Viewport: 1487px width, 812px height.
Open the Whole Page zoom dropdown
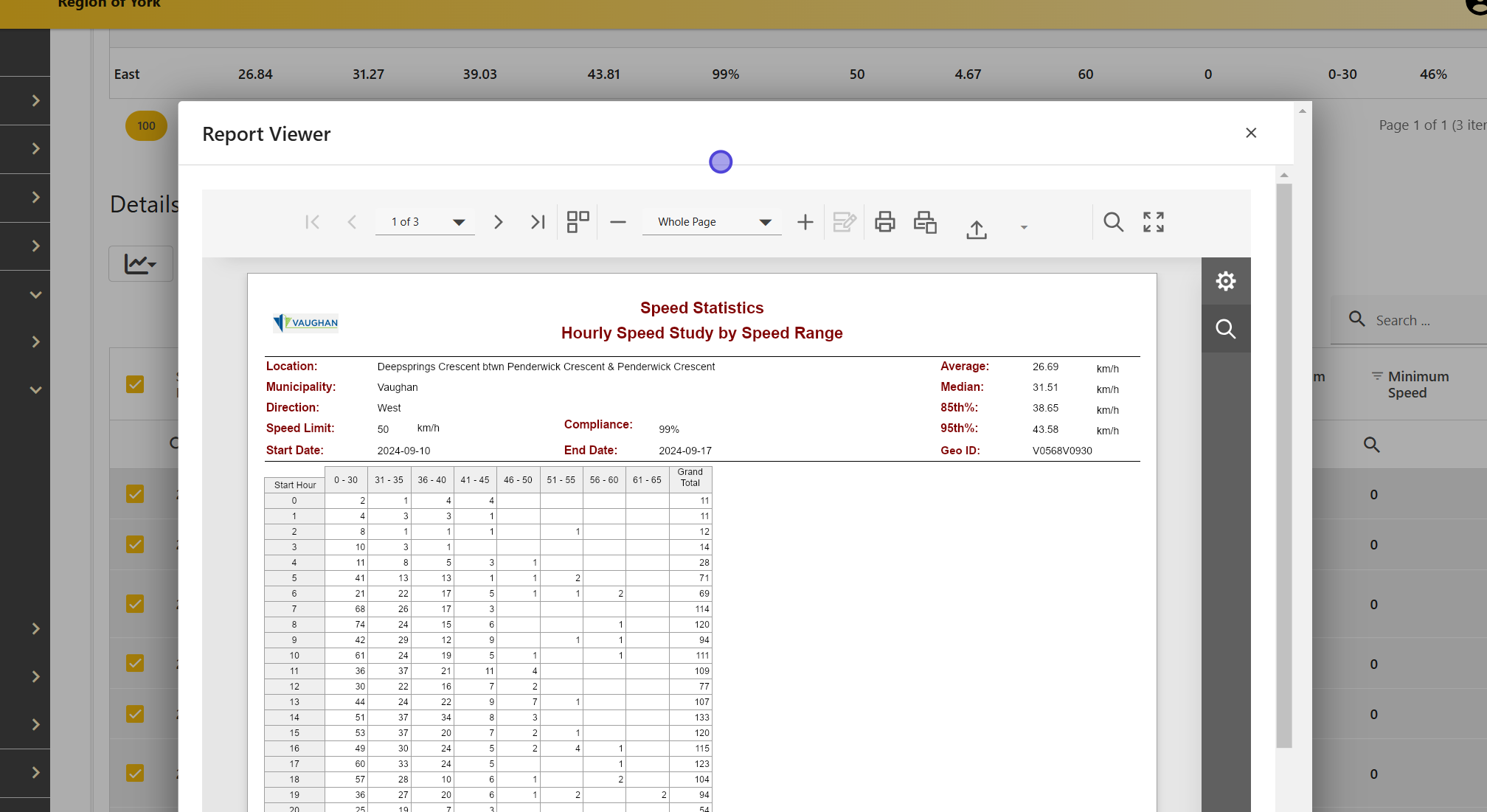[x=765, y=222]
